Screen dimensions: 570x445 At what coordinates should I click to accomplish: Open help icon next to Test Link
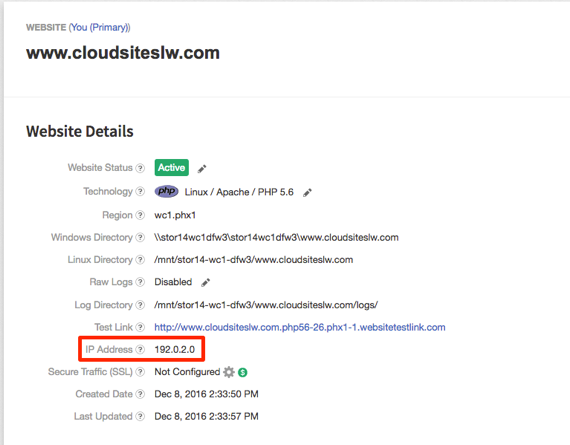click(x=140, y=327)
